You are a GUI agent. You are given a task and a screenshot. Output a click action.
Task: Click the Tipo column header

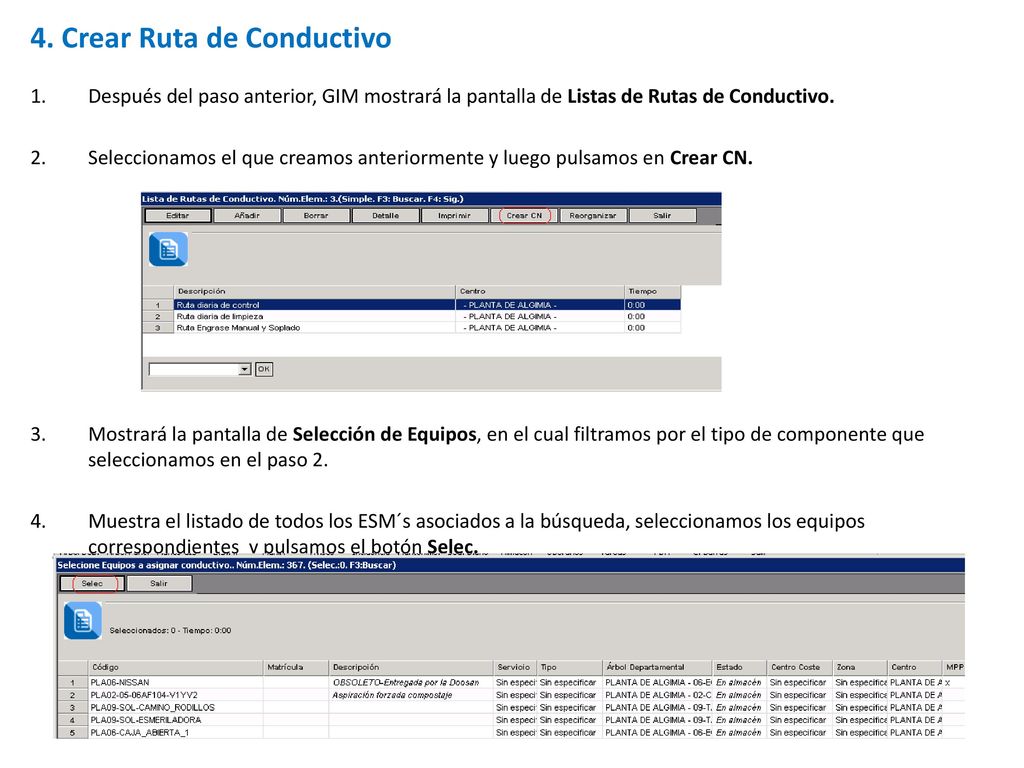pos(570,667)
